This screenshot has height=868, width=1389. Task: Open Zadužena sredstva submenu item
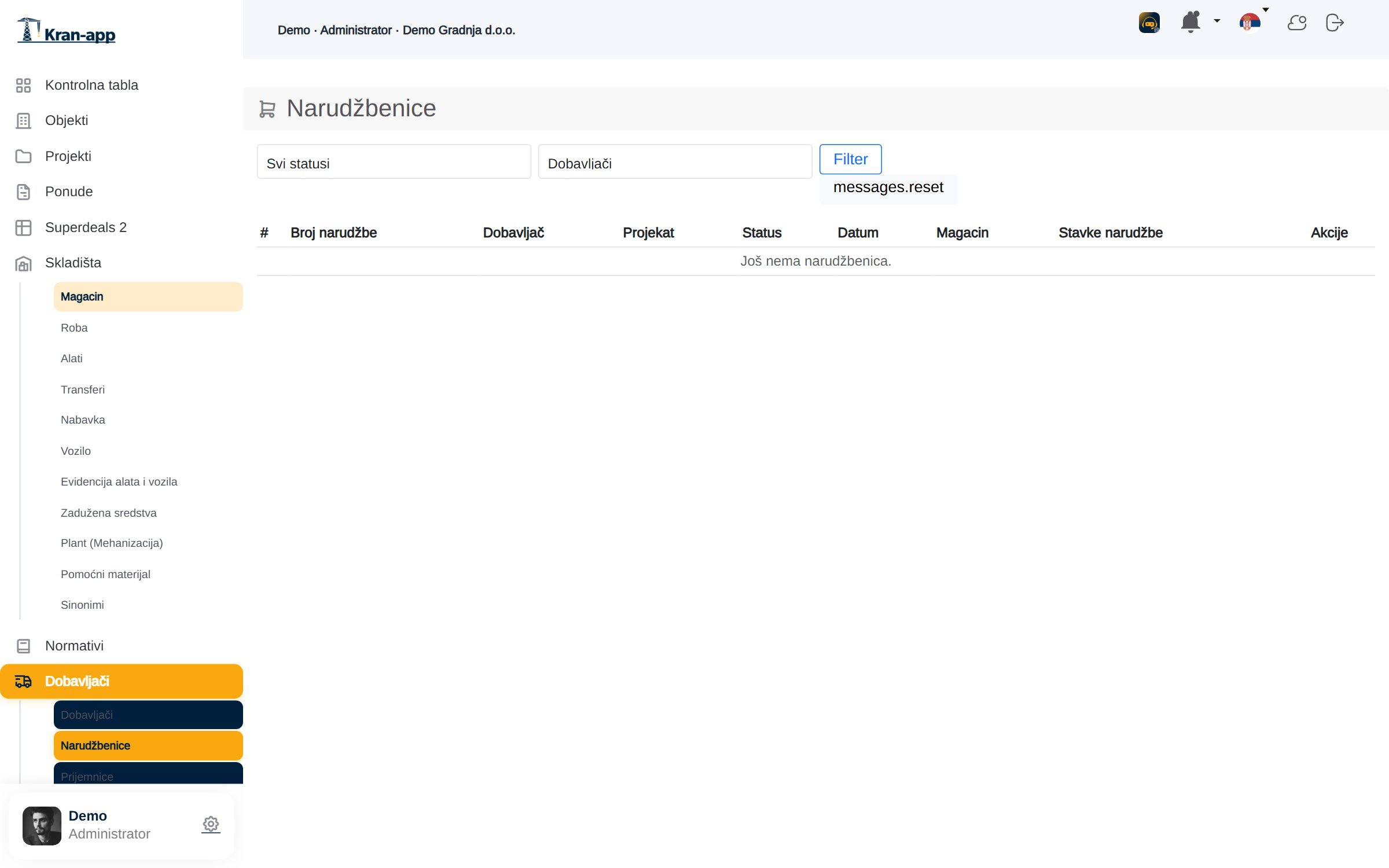pyautogui.click(x=148, y=513)
